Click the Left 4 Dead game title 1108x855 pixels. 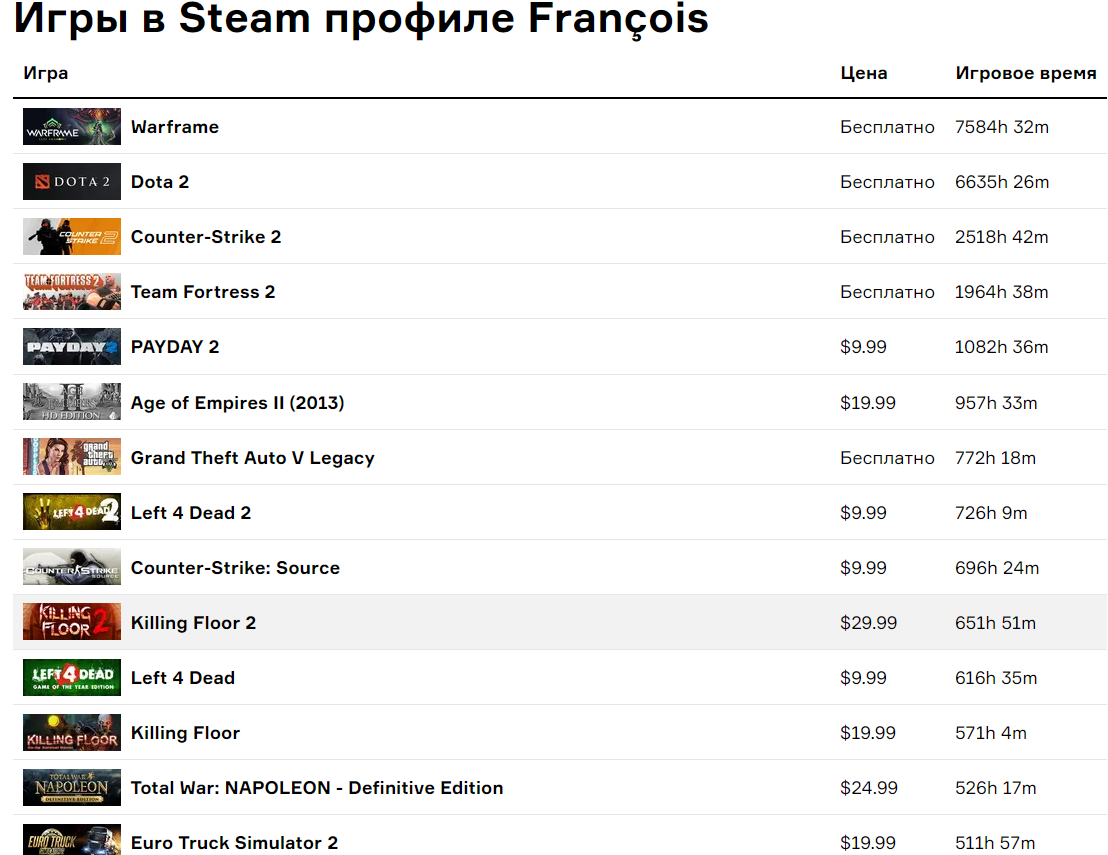pyautogui.click(x=183, y=678)
